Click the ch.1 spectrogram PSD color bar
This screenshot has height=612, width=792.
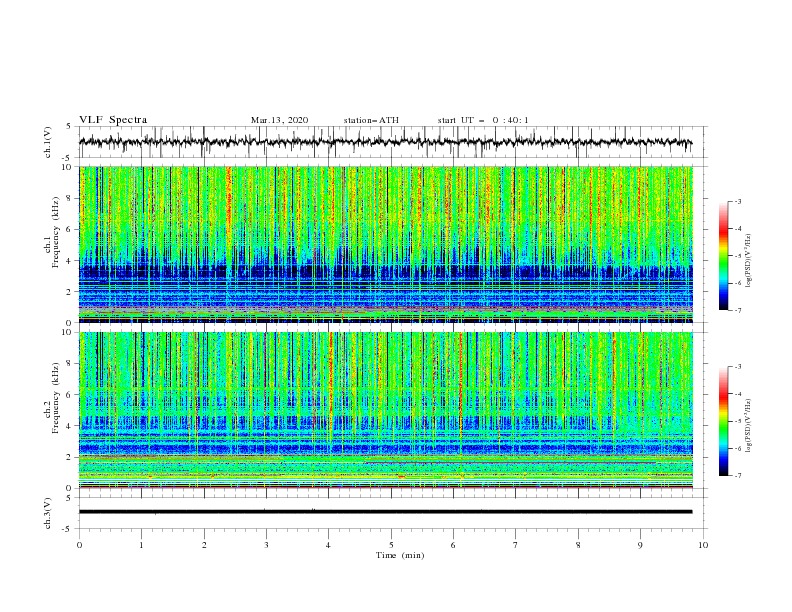click(724, 256)
